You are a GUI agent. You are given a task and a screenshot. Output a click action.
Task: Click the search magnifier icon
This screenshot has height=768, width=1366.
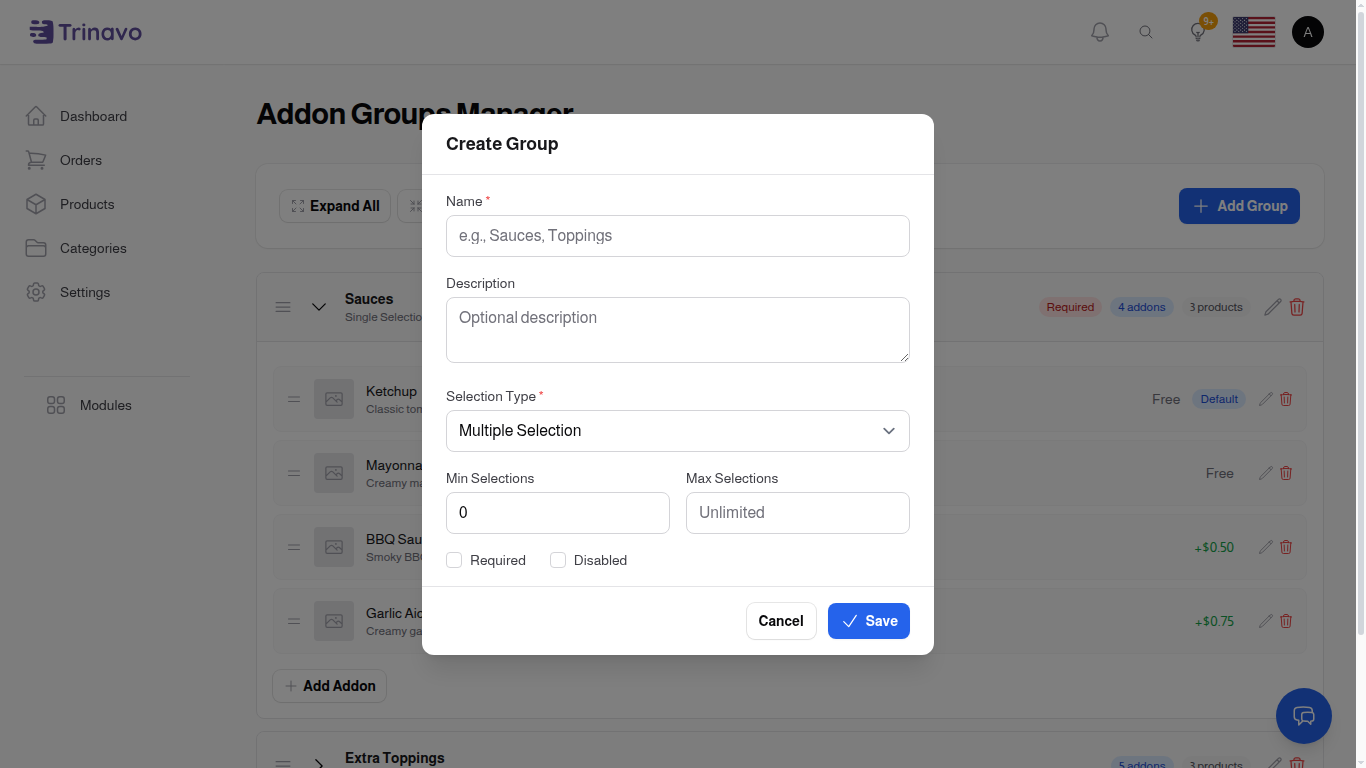(1146, 31)
